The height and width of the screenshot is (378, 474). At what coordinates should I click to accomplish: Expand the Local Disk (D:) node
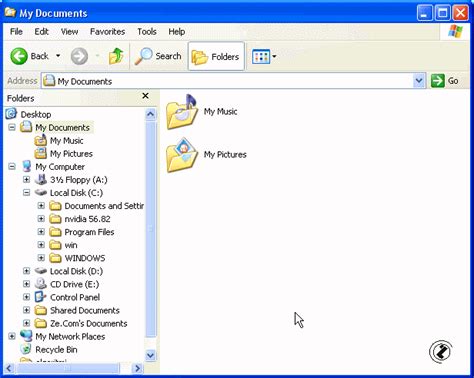pyautogui.click(x=27, y=271)
